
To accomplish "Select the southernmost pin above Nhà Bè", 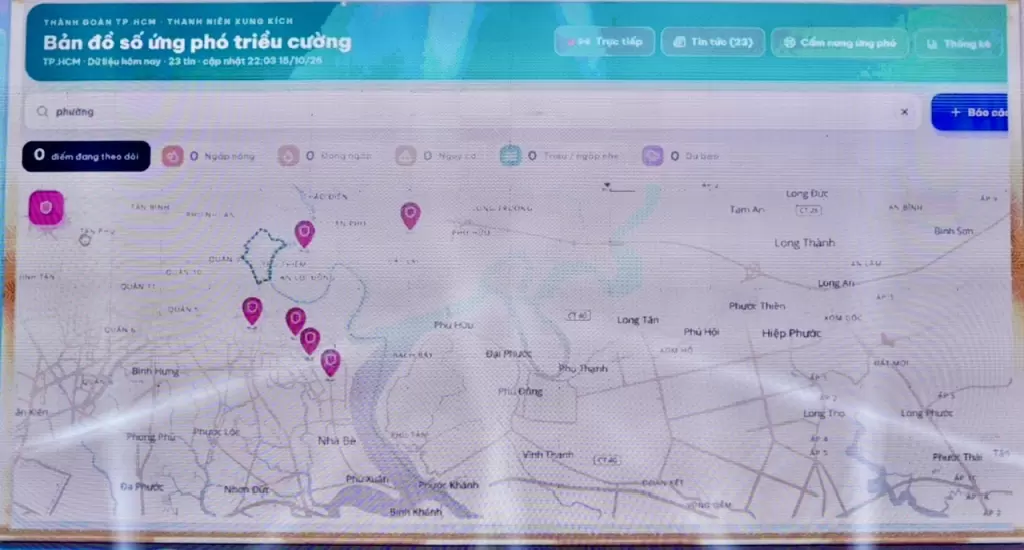I will click(330, 363).
